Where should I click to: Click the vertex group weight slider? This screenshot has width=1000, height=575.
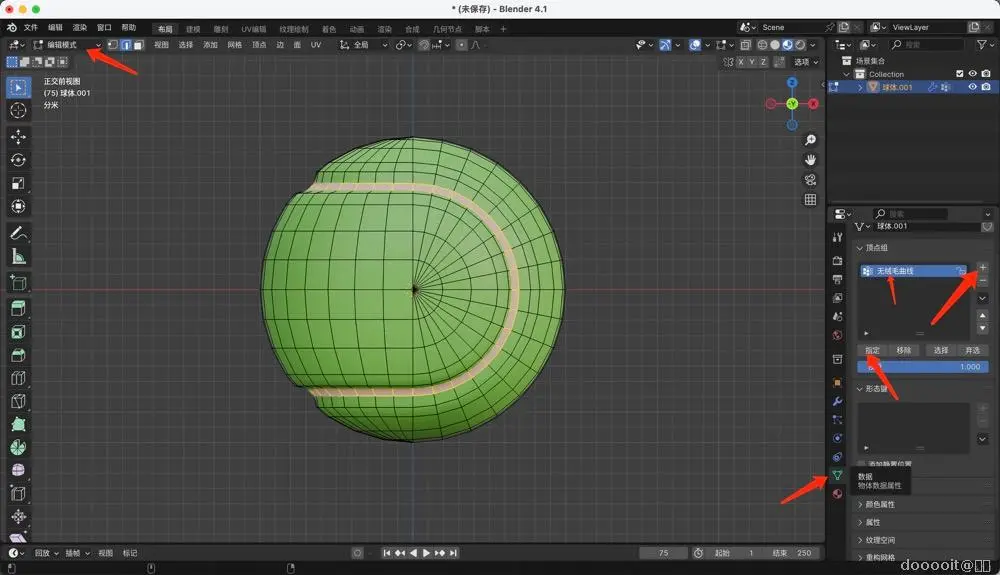coord(922,367)
